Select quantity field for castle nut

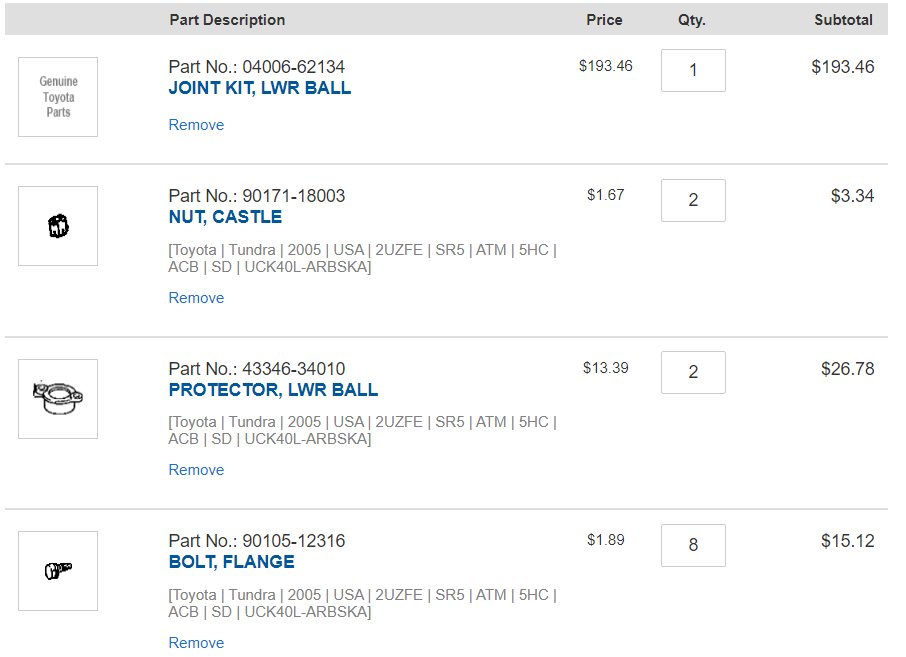point(693,200)
